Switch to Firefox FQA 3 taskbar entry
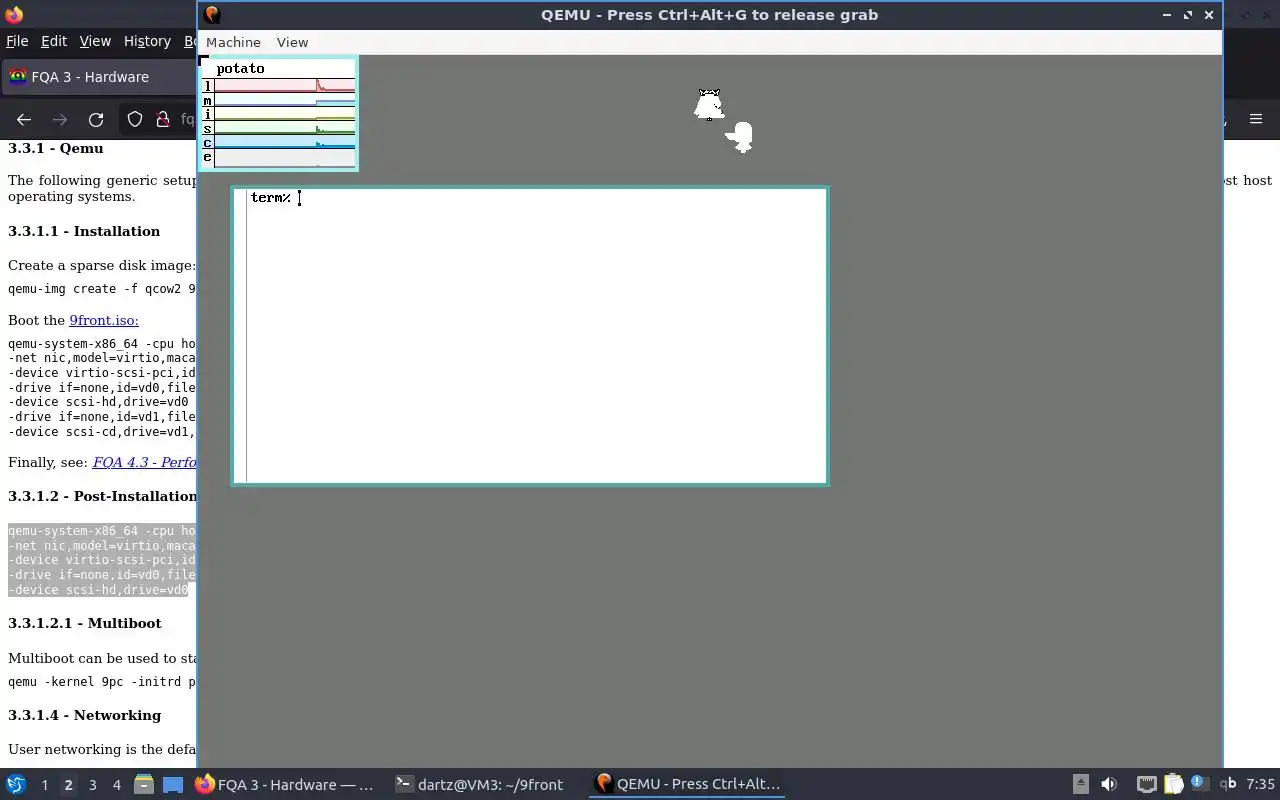This screenshot has height=800, width=1280. pos(285,784)
